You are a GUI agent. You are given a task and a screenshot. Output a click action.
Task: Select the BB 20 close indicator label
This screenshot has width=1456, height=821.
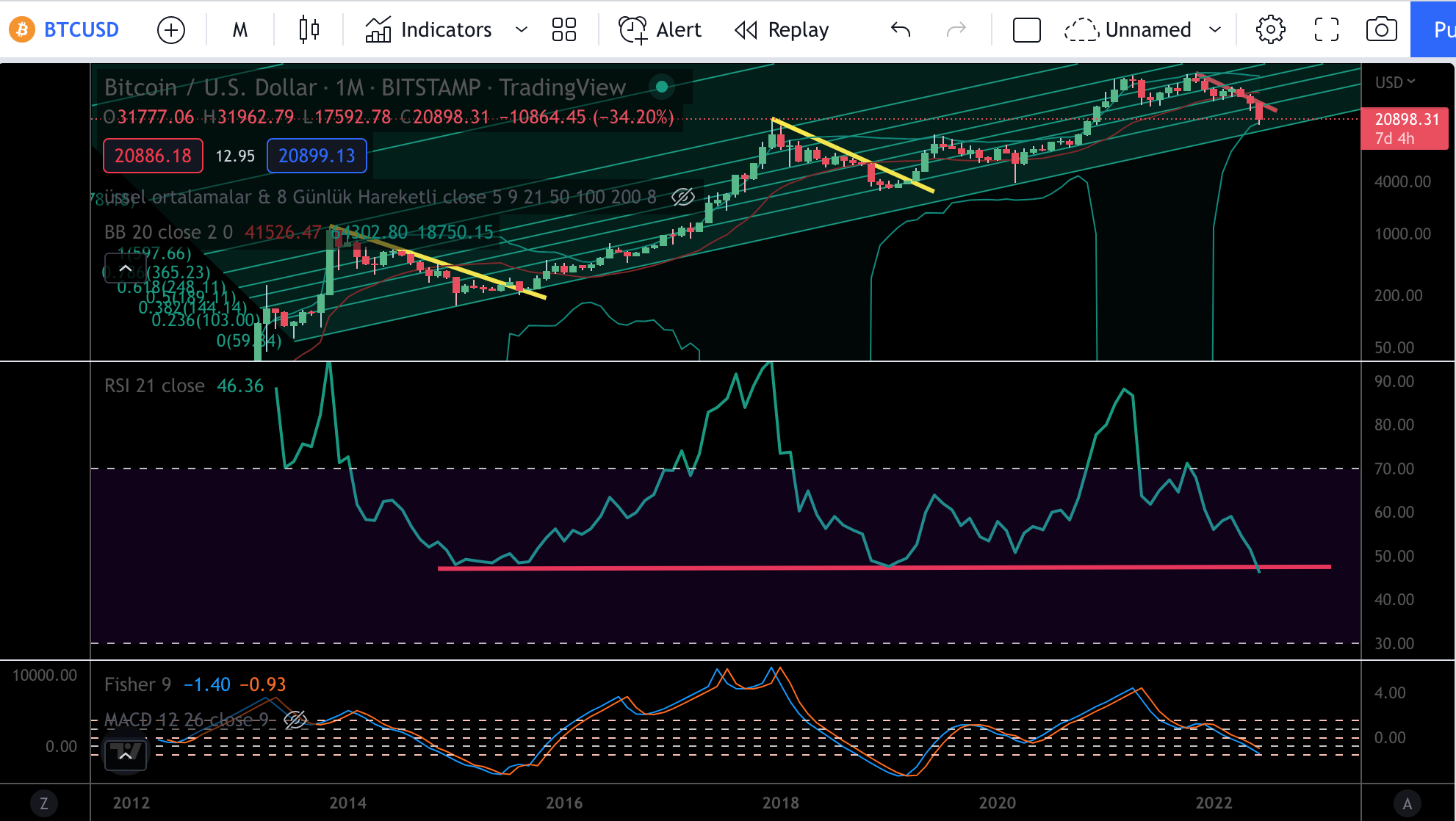[168, 232]
